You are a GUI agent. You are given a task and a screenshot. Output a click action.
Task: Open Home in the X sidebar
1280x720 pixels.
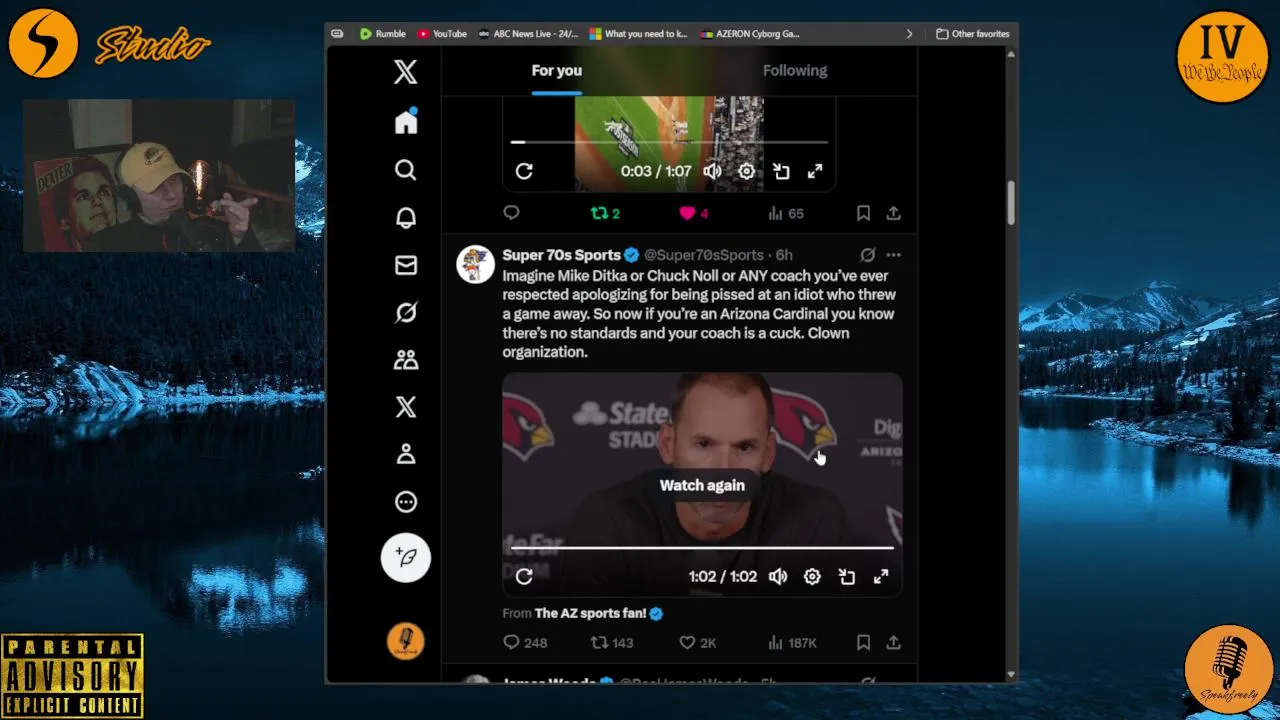tap(405, 122)
